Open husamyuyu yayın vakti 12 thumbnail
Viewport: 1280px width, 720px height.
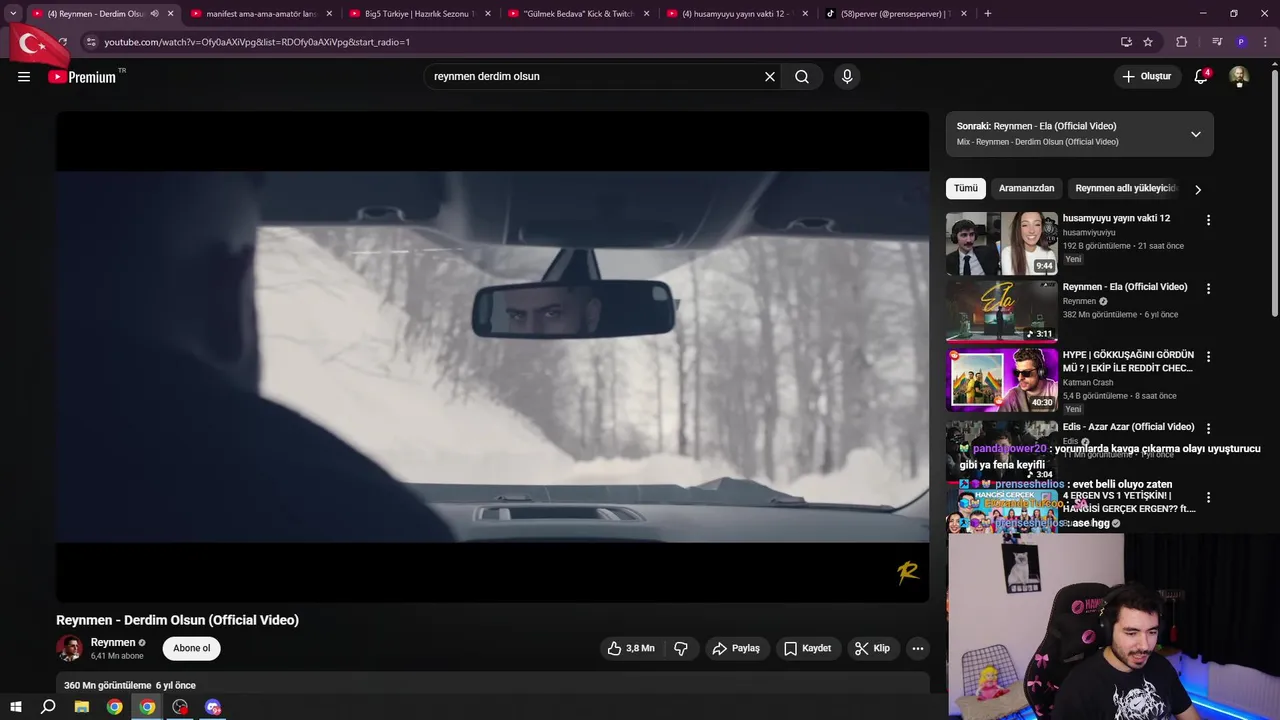point(1001,243)
